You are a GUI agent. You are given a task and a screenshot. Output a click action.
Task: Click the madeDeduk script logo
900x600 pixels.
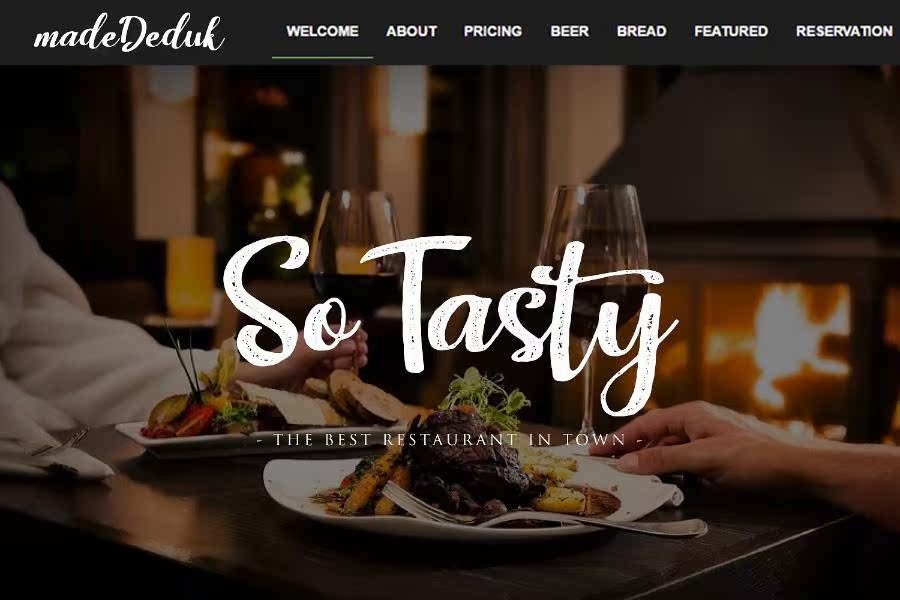click(x=129, y=33)
